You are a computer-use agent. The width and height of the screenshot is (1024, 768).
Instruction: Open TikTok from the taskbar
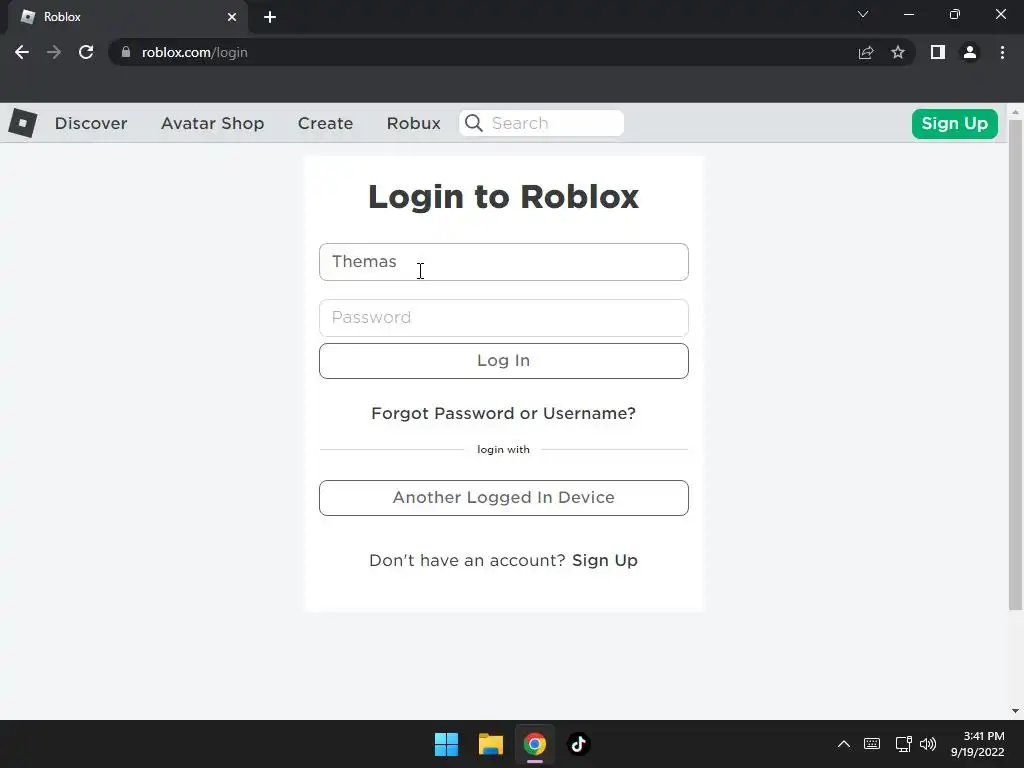(x=578, y=744)
